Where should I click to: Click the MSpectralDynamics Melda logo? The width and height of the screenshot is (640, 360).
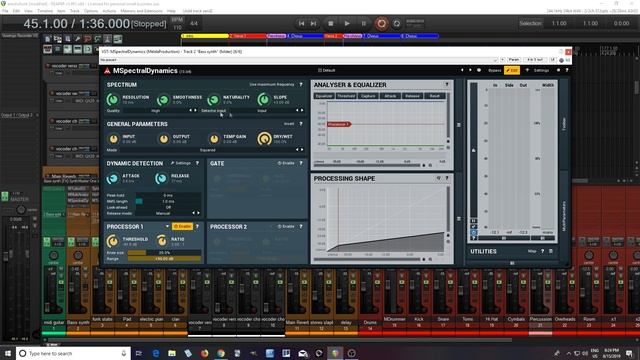pos(107,71)
